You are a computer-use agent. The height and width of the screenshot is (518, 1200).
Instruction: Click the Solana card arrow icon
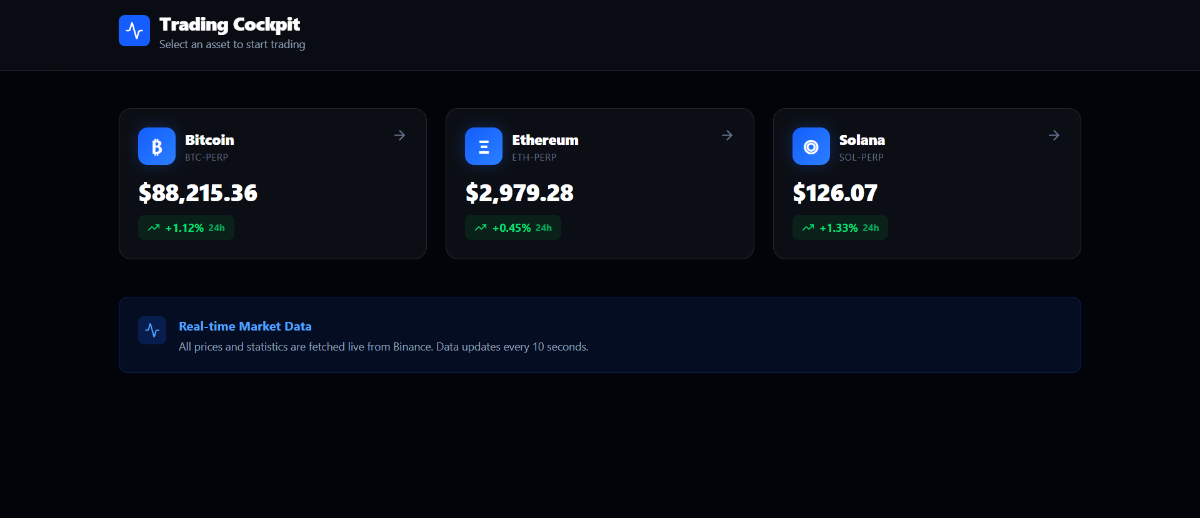tap(1054, 135)
